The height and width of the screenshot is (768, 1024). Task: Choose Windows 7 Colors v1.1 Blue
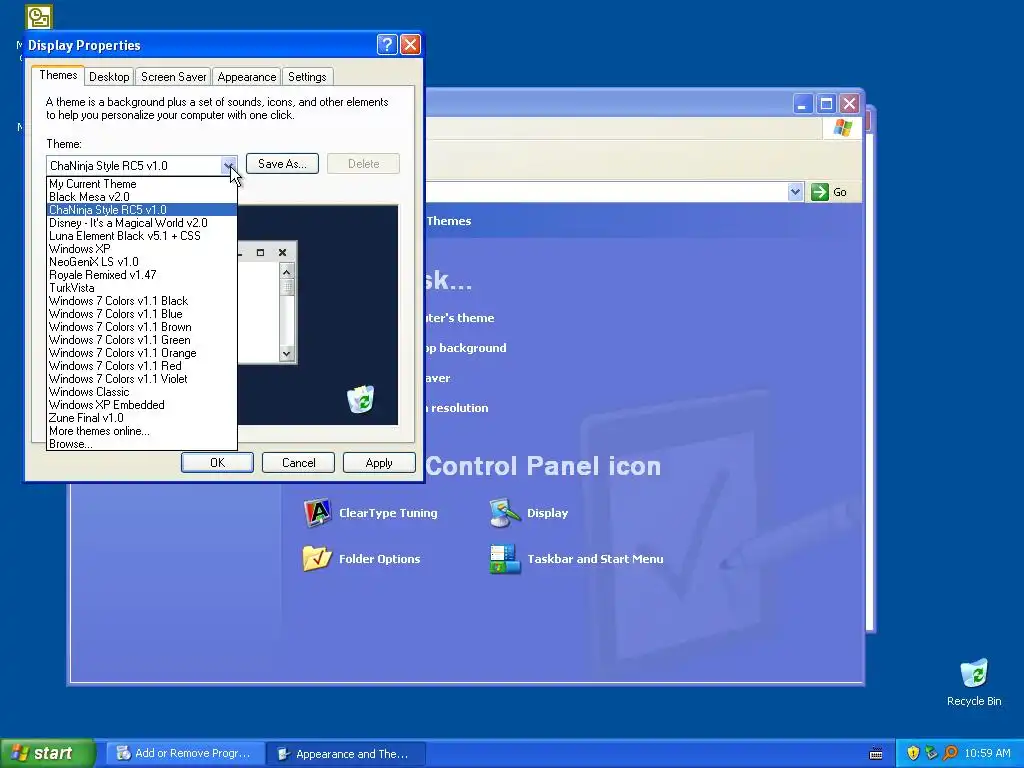tap(142, 314)
